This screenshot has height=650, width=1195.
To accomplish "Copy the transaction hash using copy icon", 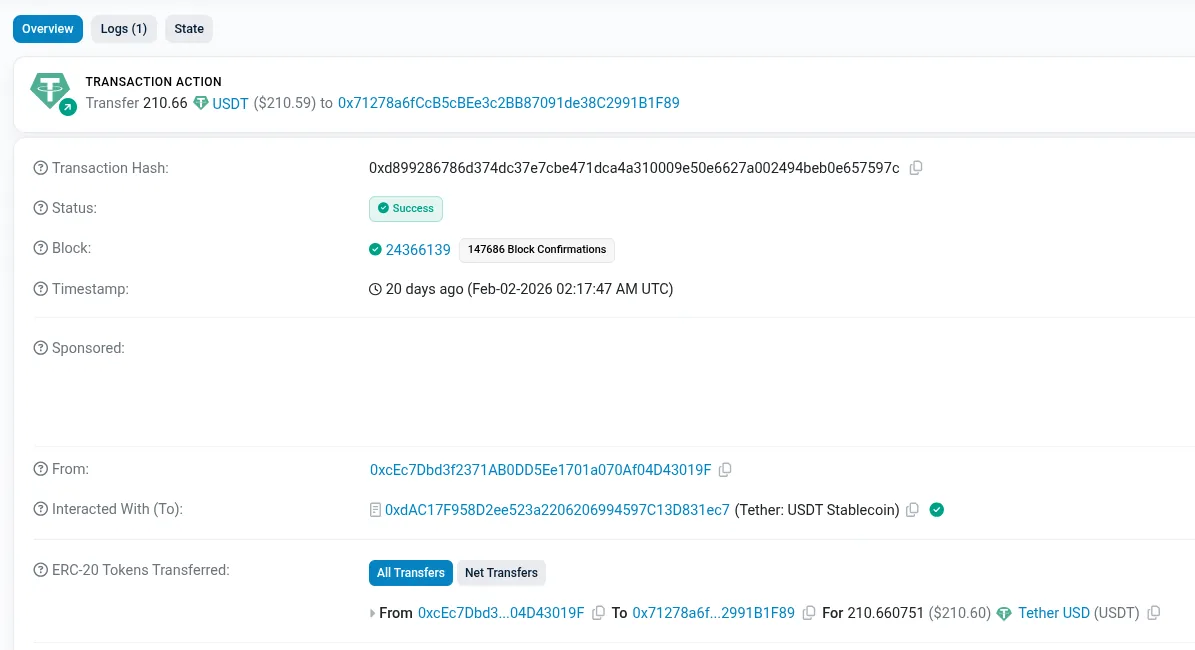I will [x=915, y=167].
